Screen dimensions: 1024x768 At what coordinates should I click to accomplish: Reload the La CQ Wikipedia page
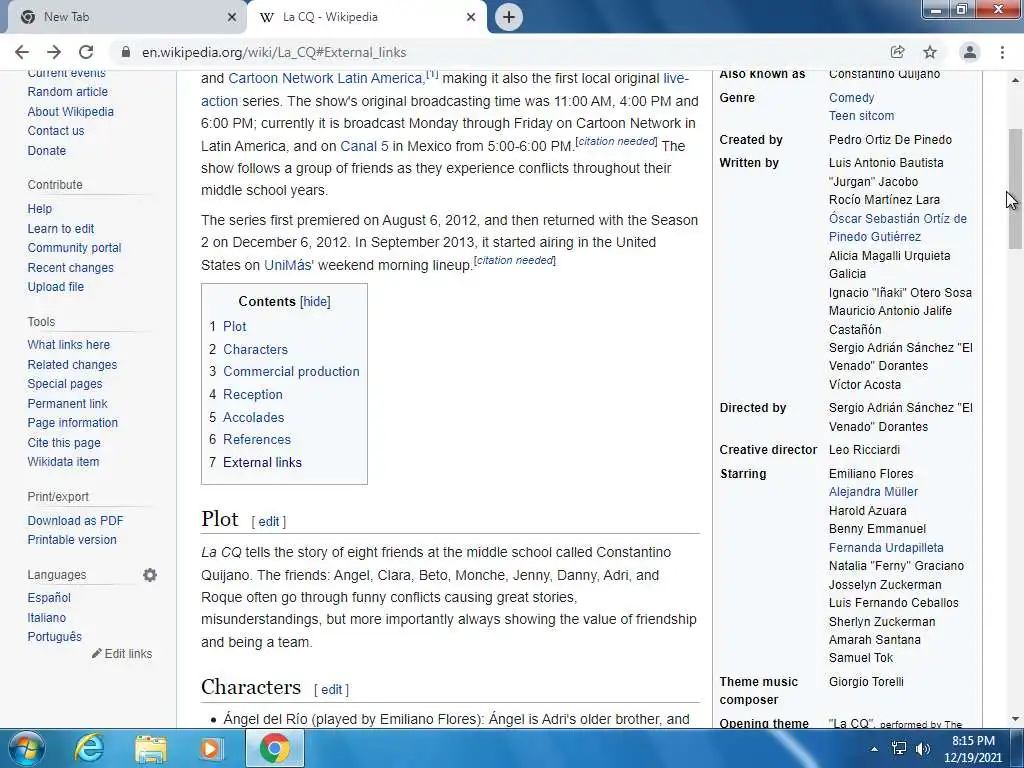coord(86,52)
